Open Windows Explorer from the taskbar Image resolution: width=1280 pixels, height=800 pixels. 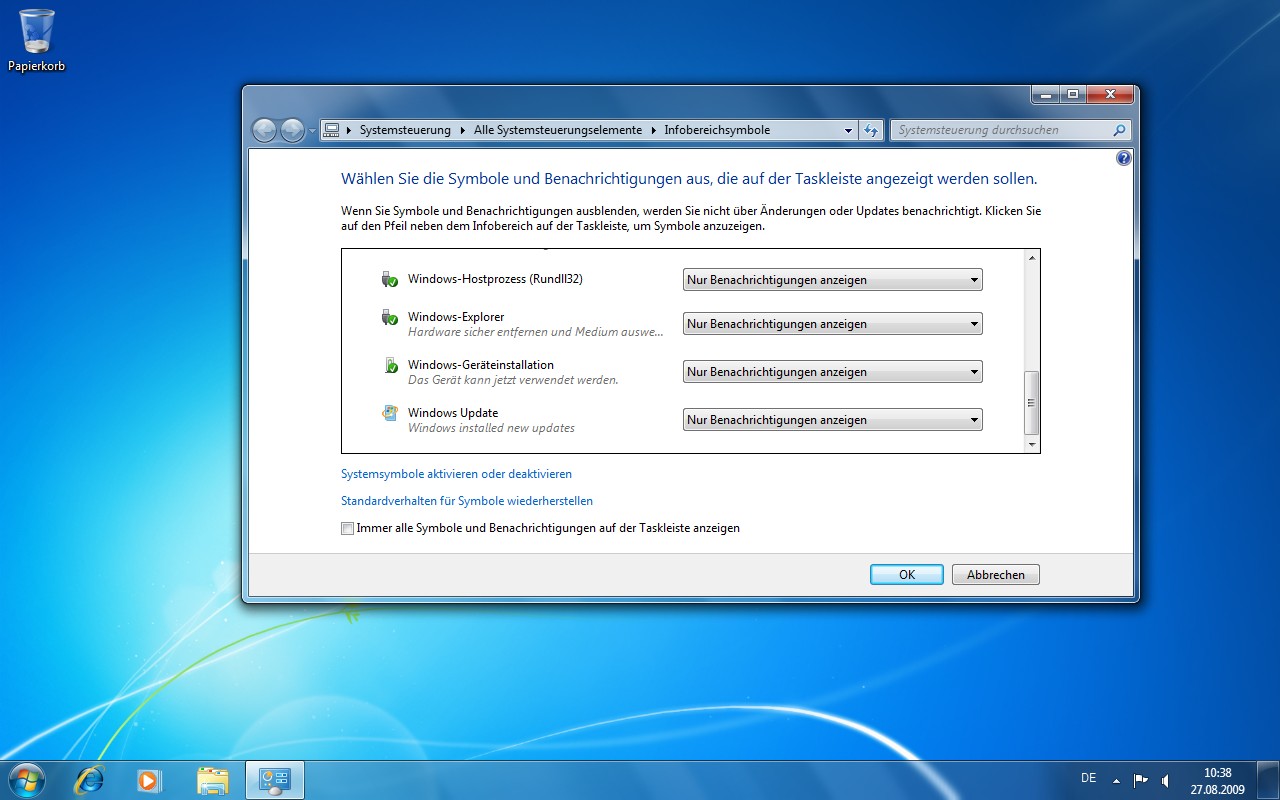[x=212, y=780]
